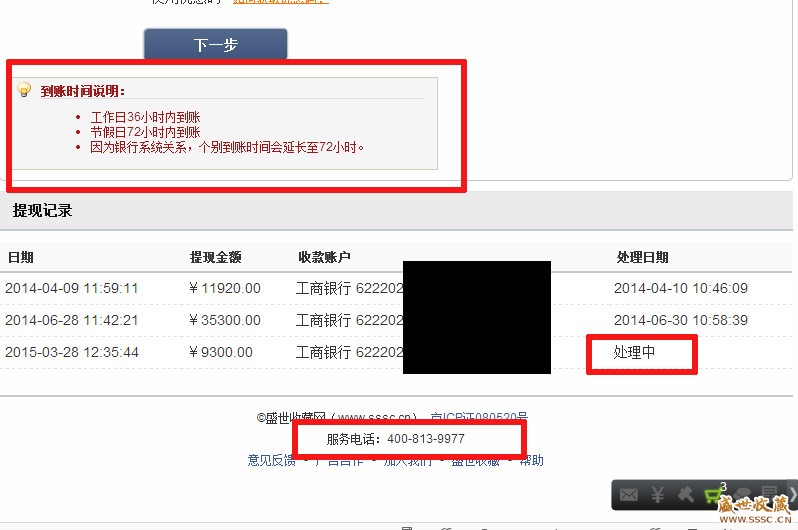Click the 日期 column header
The image size is (798, 530).
[21, 257]
